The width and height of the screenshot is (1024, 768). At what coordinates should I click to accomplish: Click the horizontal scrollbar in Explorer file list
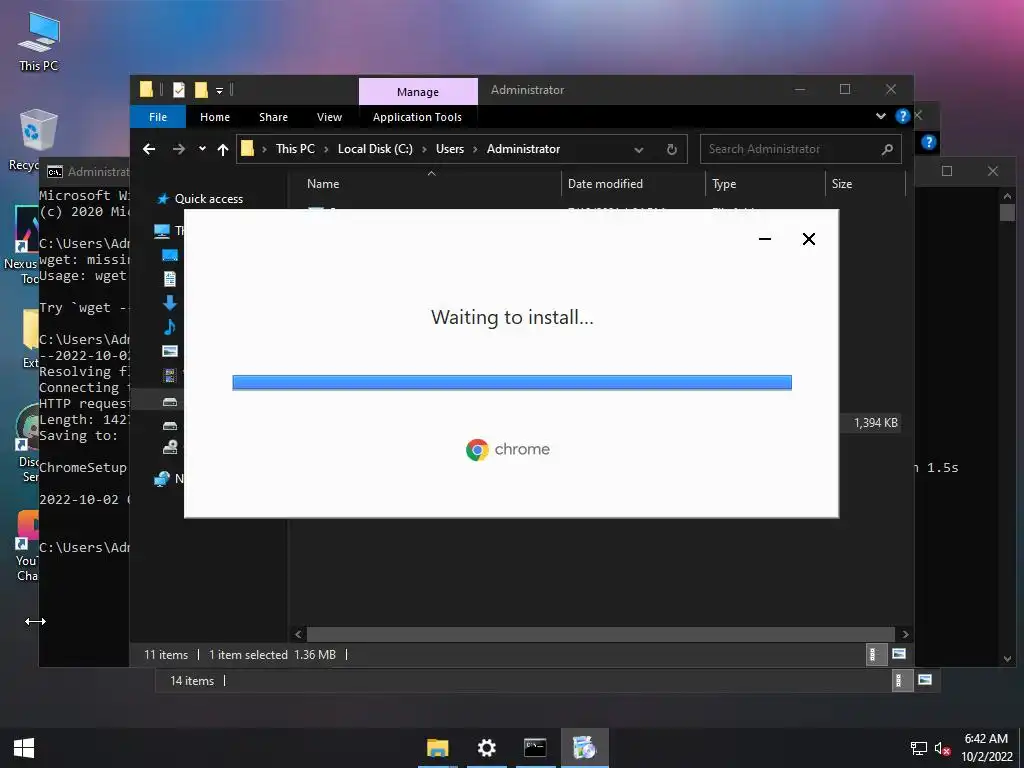coord(600,634)
